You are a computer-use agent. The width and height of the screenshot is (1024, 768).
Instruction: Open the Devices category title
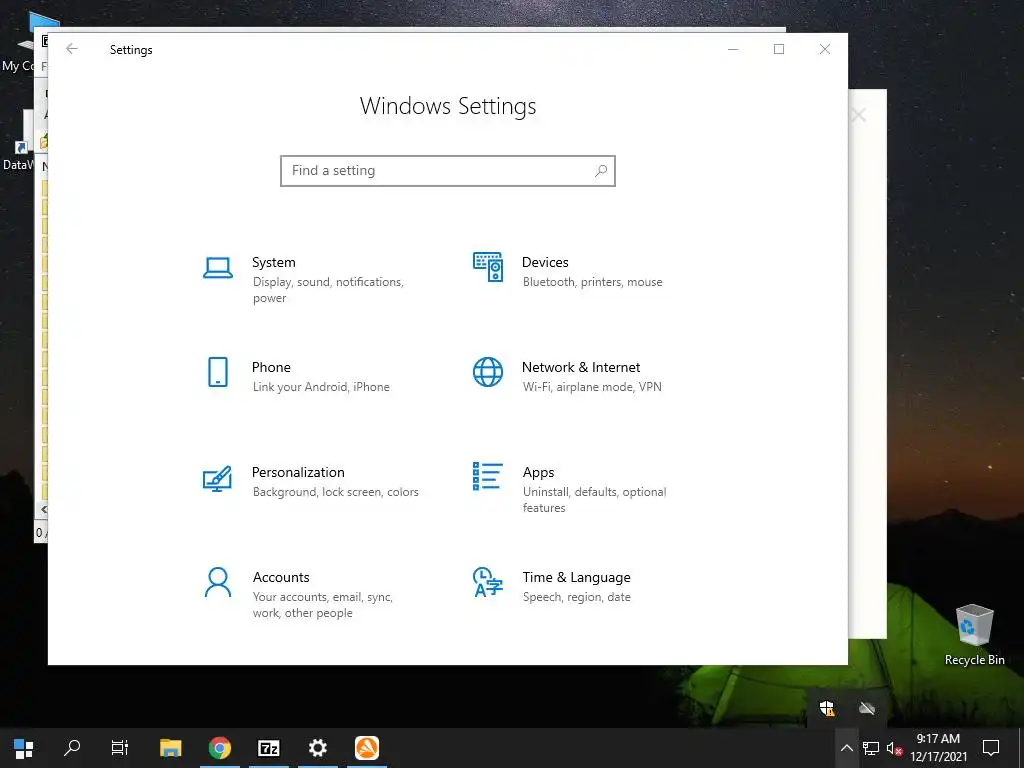coord(545,263)
